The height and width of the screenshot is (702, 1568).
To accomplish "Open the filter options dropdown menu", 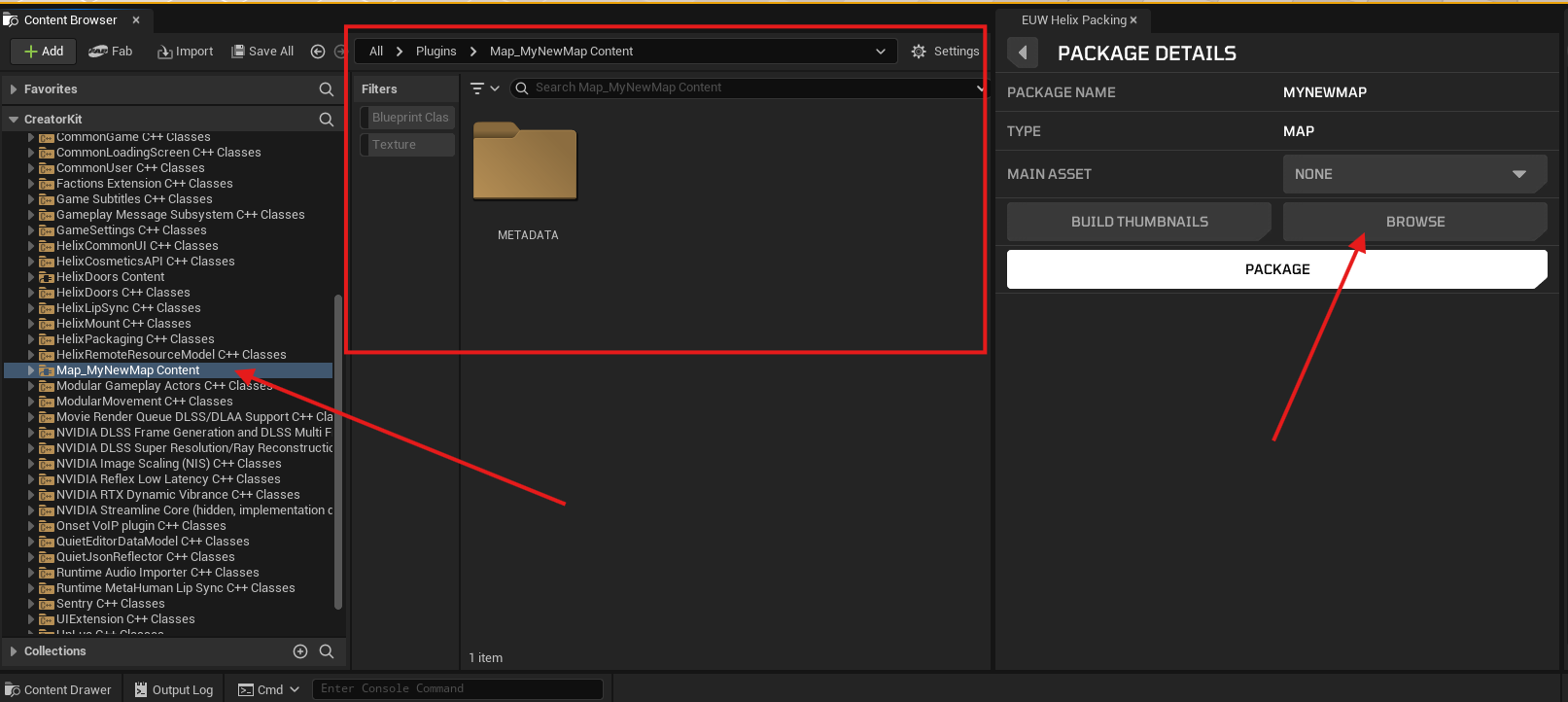I will [484, 88].
